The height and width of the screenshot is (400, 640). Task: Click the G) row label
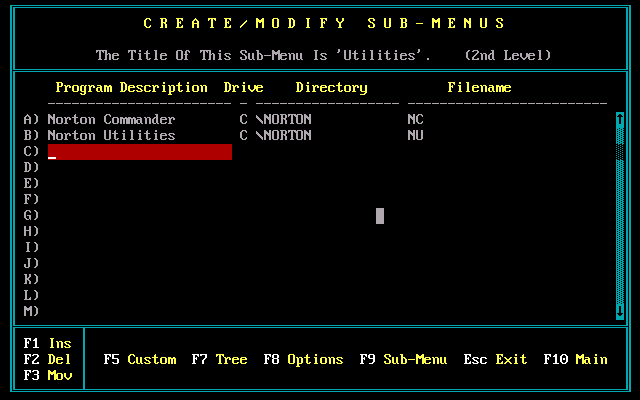(31, 215)
